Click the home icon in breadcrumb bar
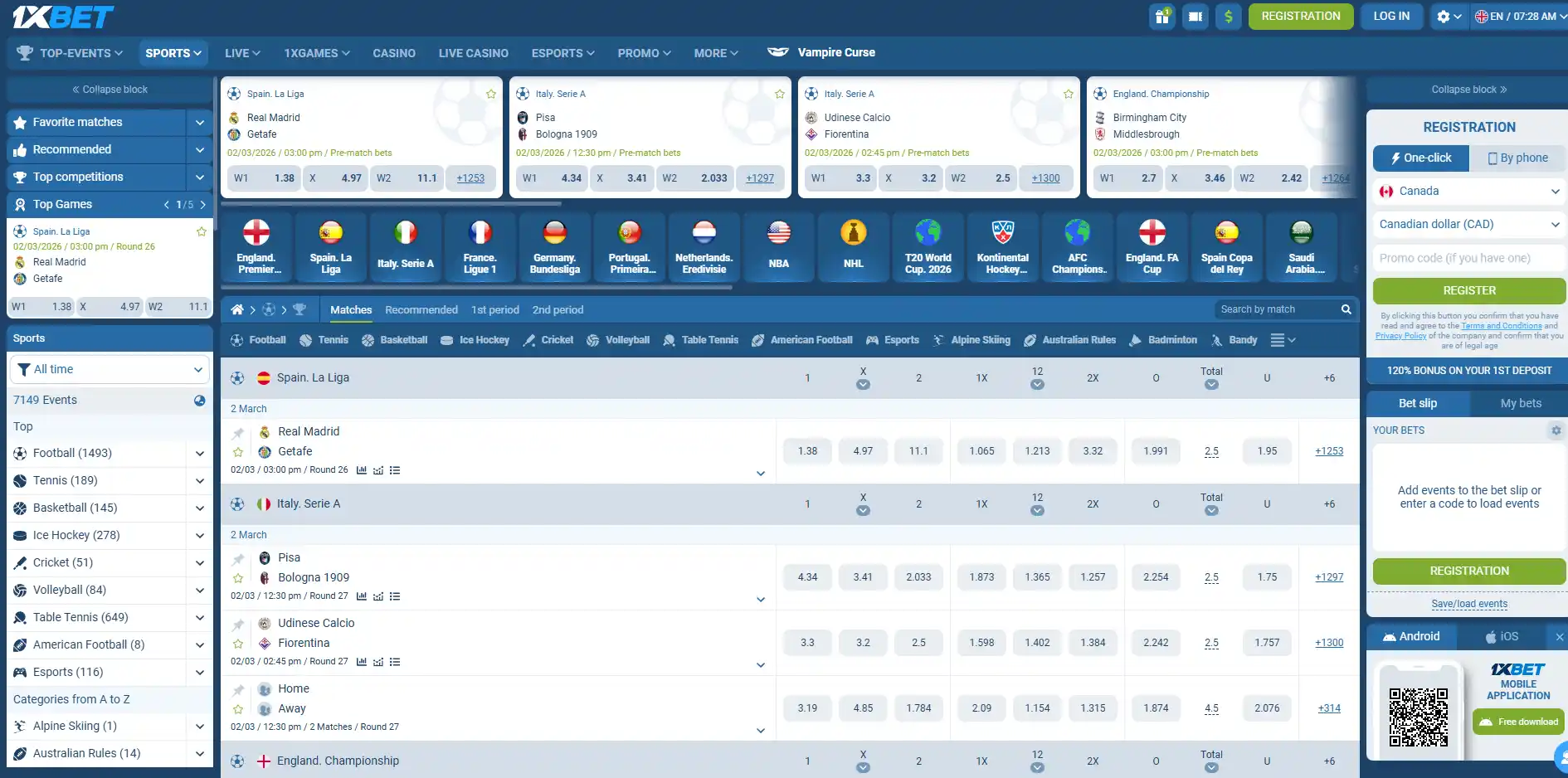1568x778 pixels. 237,309
